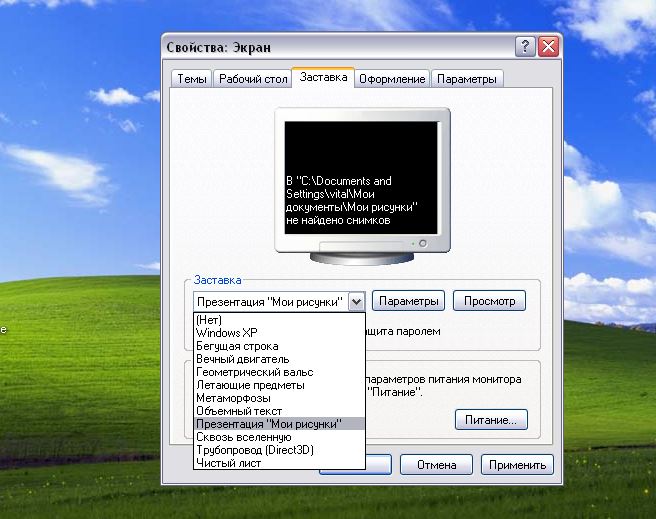Click the Отмена button
This screenshot has width=656, height=519.
436,465
